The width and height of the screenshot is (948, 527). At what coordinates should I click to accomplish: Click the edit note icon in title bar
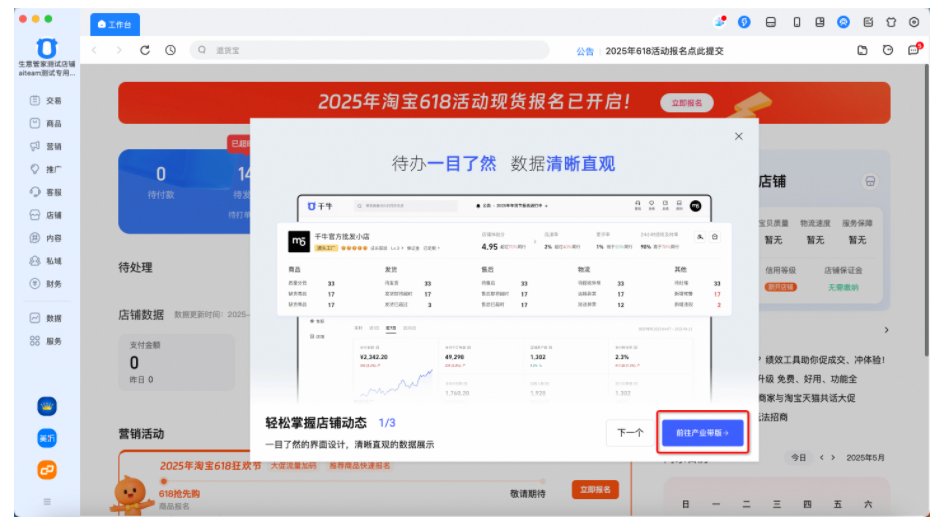tap(868, 22)
